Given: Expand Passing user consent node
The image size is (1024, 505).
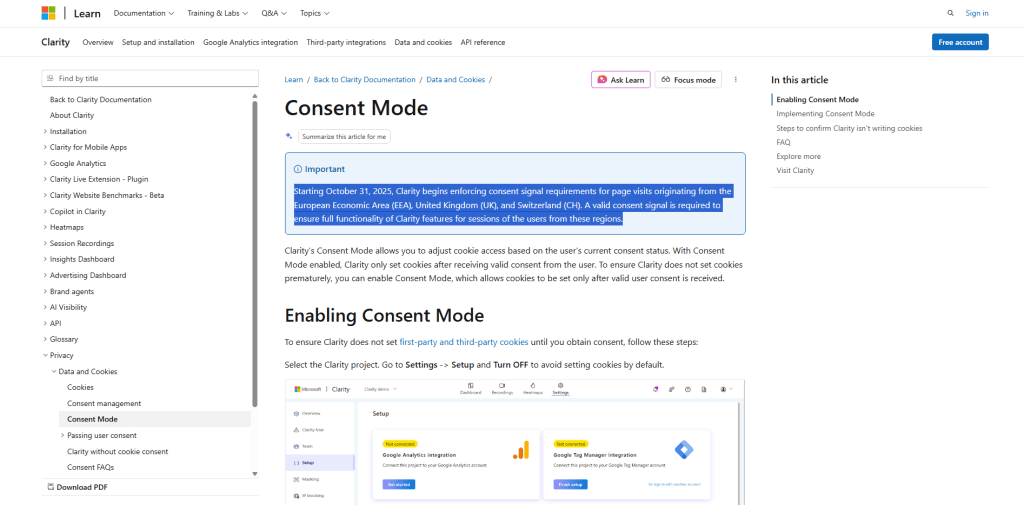Looking at the screenshot, I should click(x=62, y=435).
